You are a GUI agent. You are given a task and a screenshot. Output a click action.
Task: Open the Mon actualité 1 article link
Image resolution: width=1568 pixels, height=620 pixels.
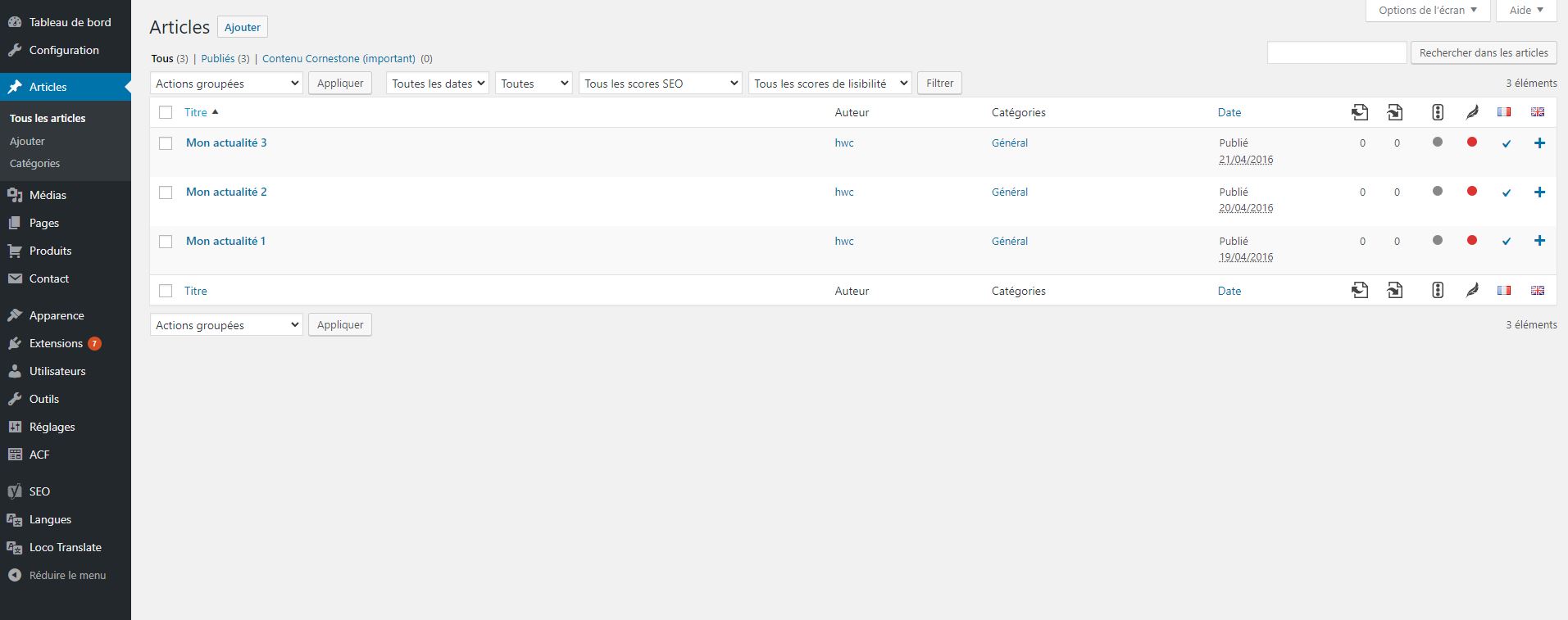tap(225, 241)
